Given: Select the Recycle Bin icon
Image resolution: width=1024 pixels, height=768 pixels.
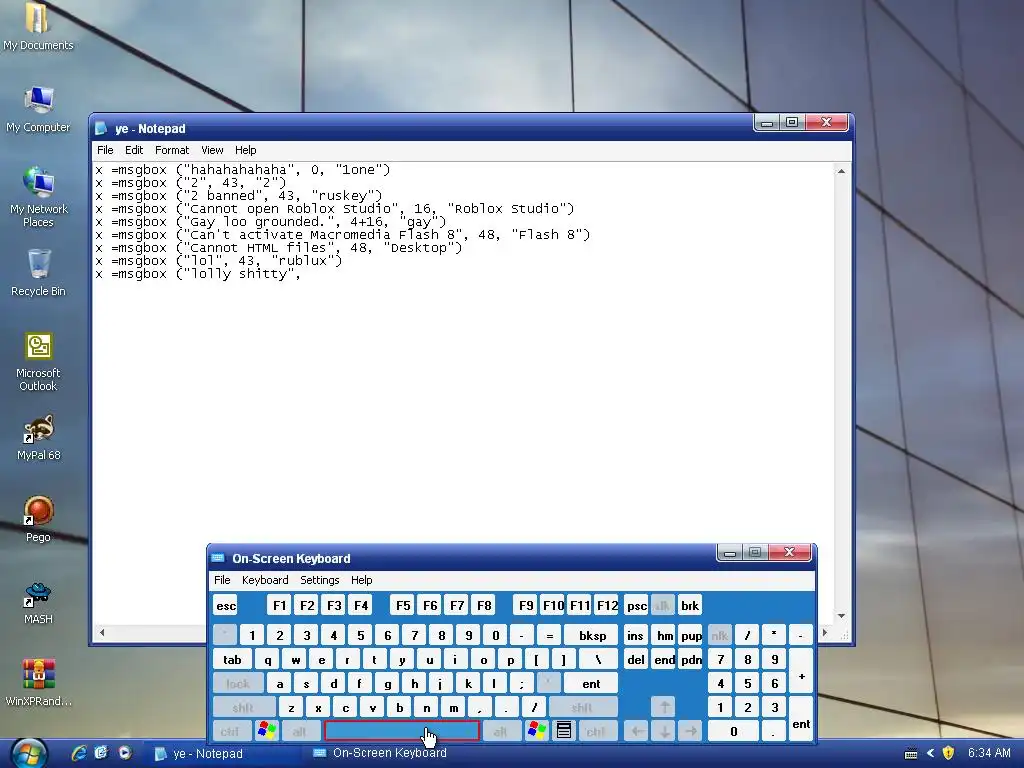Looking at the screenshot, I should [x=38, y=273].
